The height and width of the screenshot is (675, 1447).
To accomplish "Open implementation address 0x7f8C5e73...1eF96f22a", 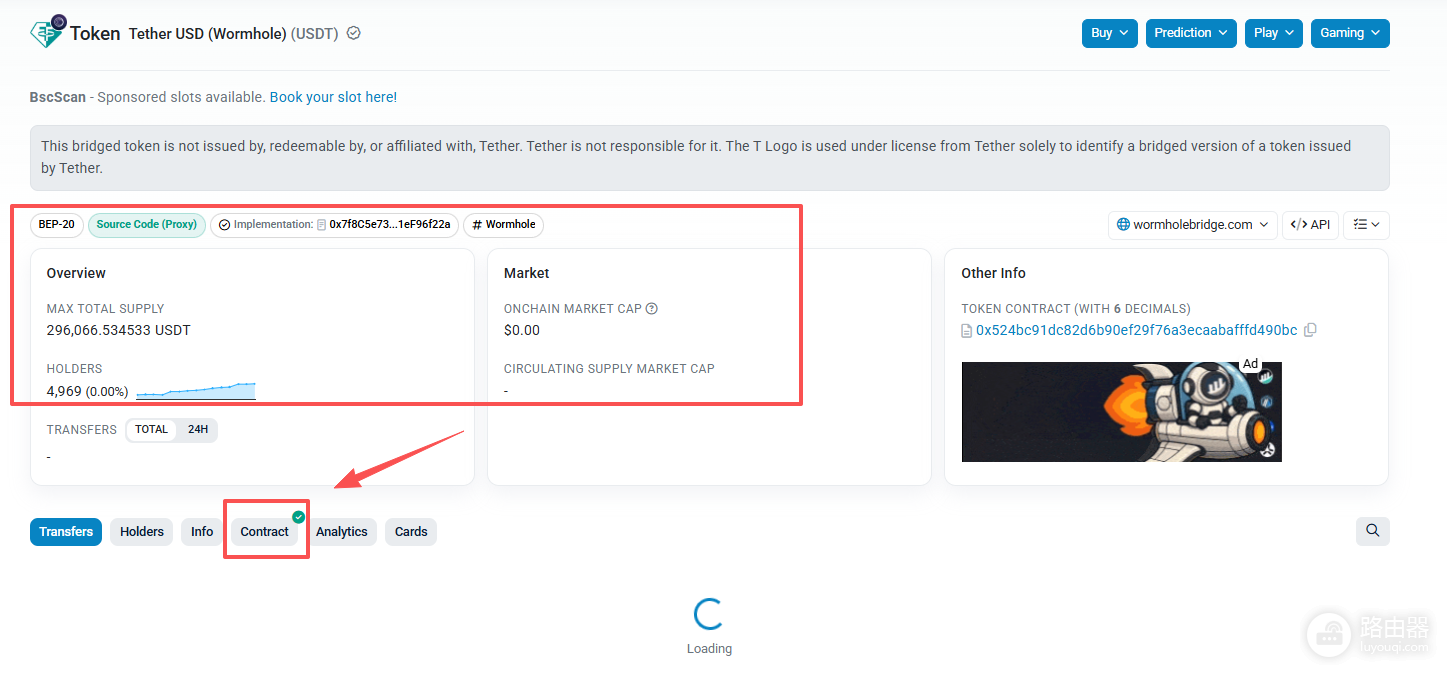I will pyautogui.click(x=390, y=225).
